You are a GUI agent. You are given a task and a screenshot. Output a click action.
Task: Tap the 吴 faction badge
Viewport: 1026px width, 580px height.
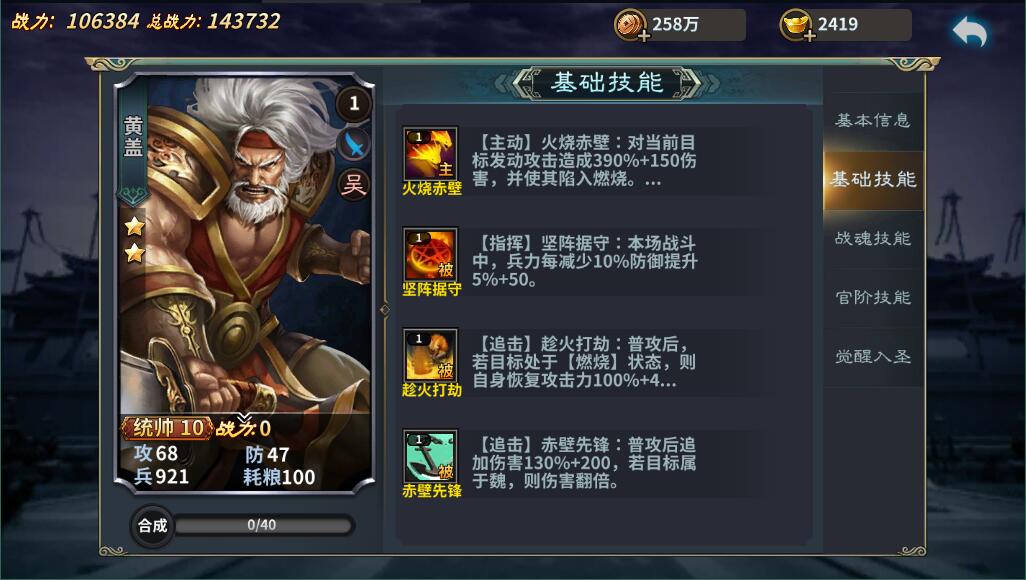click(353, 185)
